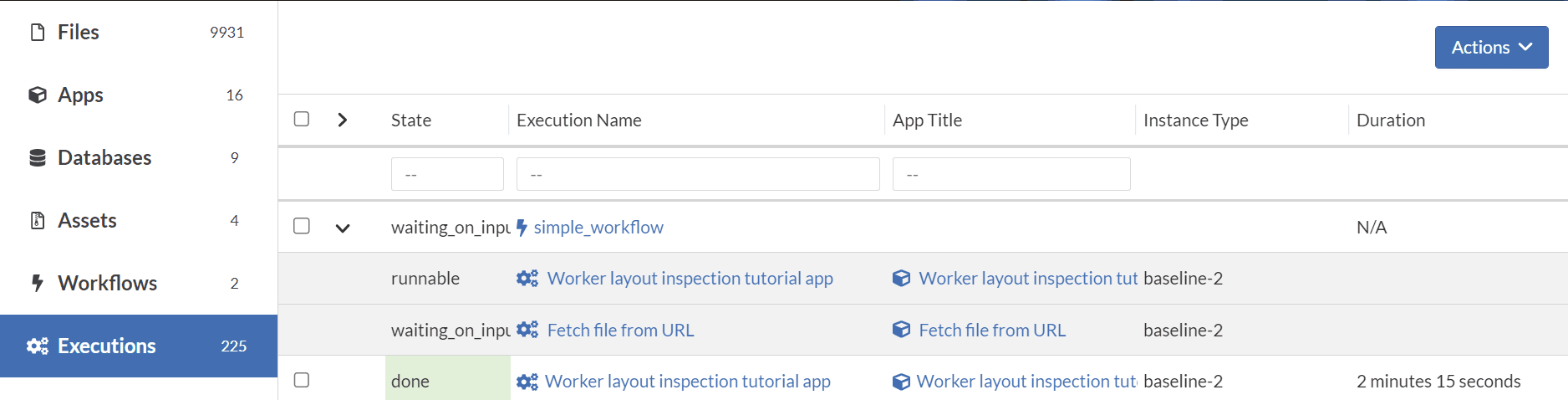The width and height of the screenshot is (1568, 400).
Task: Select the checkbox for the done execution row
Action: click(302, 380)
